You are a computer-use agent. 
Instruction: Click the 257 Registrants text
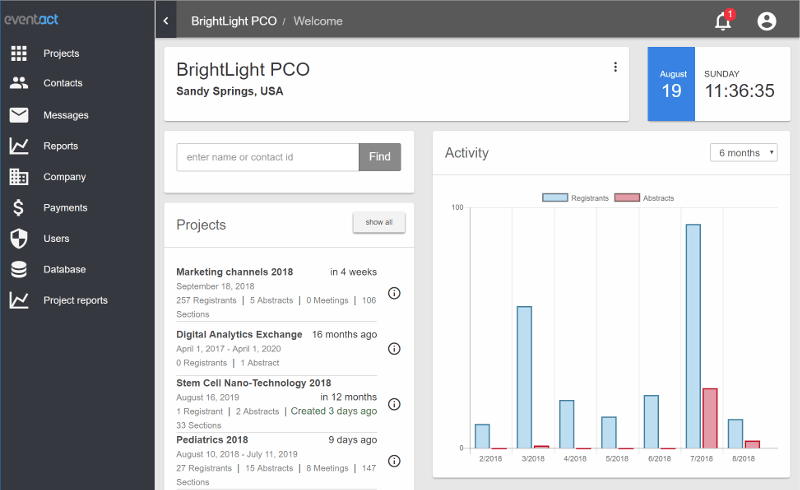tap(206, 300)
